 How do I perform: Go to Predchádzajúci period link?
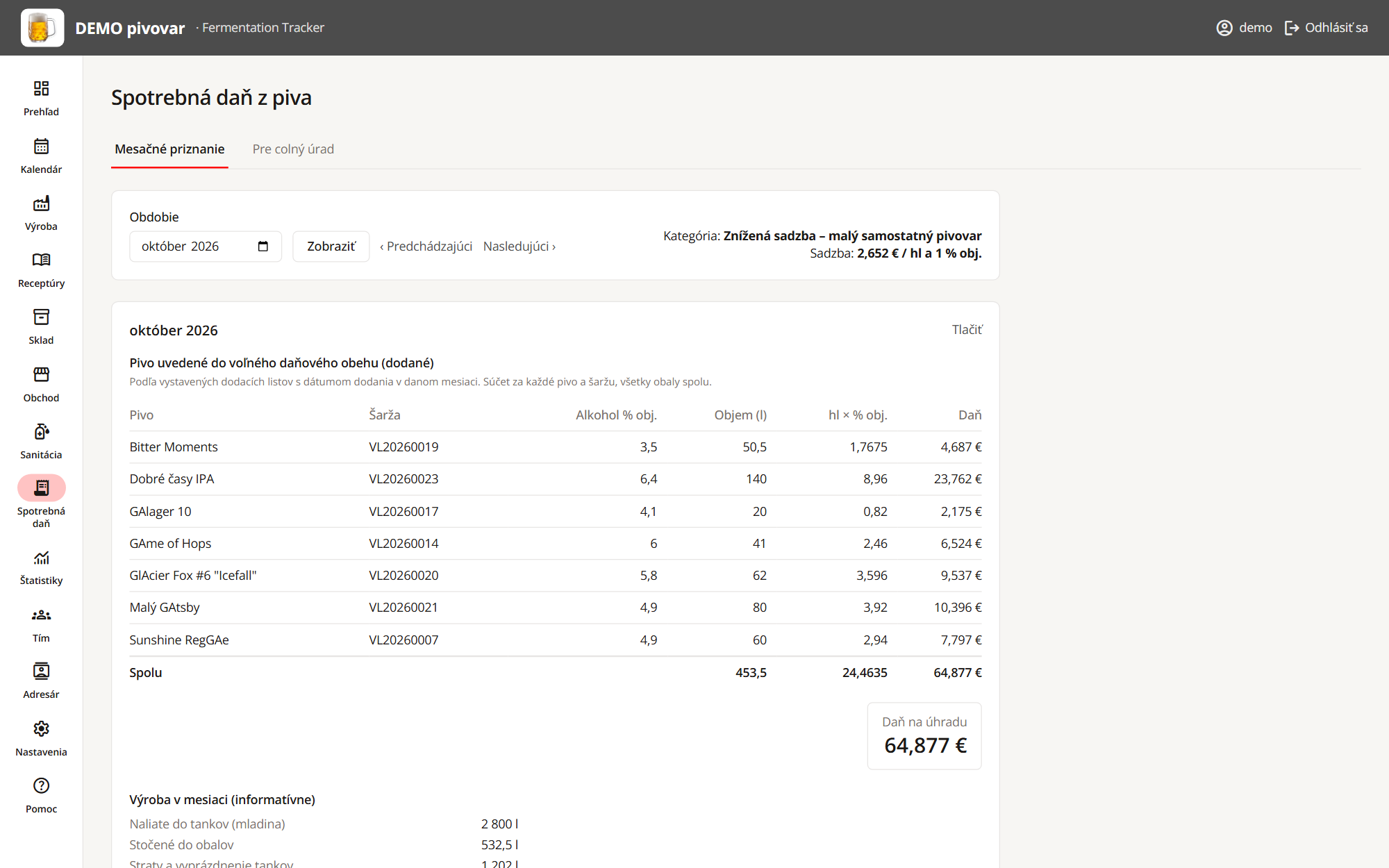426,247
